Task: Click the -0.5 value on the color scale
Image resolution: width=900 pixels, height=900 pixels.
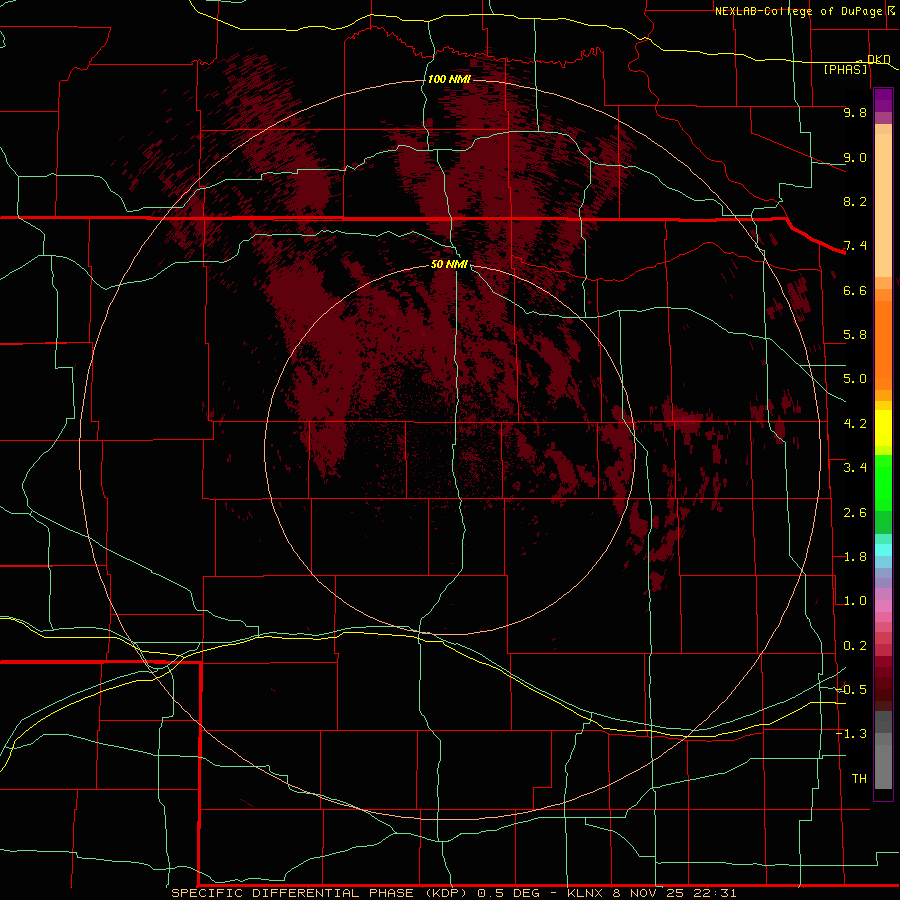Action: pyautogui.click(x=851, y=690)
